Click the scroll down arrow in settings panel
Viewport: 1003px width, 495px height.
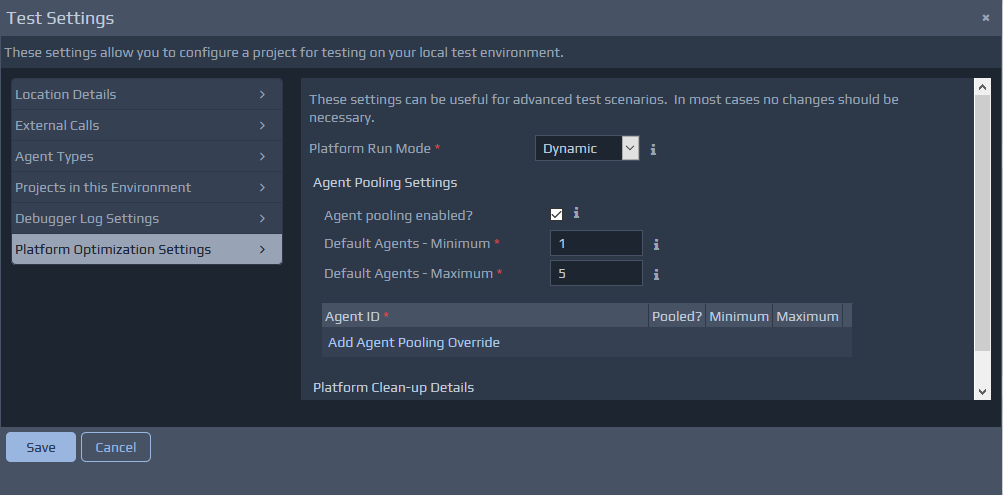point(982,391)
